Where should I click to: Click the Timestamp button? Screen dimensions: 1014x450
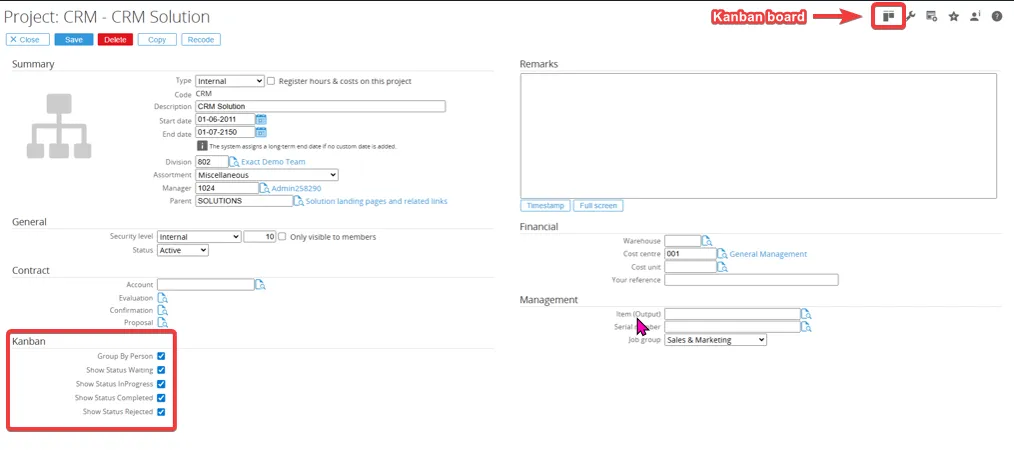(545, 206)
